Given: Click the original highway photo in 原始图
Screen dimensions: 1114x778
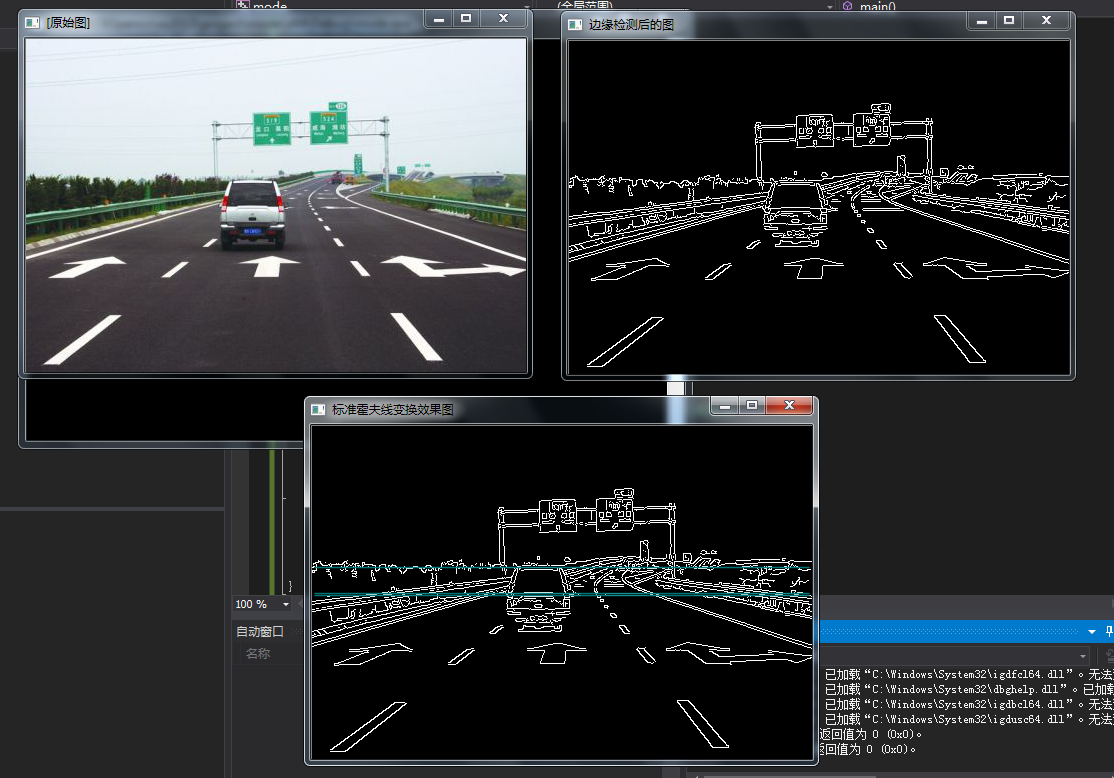Looking at the screenshot, I should (276, 205).
